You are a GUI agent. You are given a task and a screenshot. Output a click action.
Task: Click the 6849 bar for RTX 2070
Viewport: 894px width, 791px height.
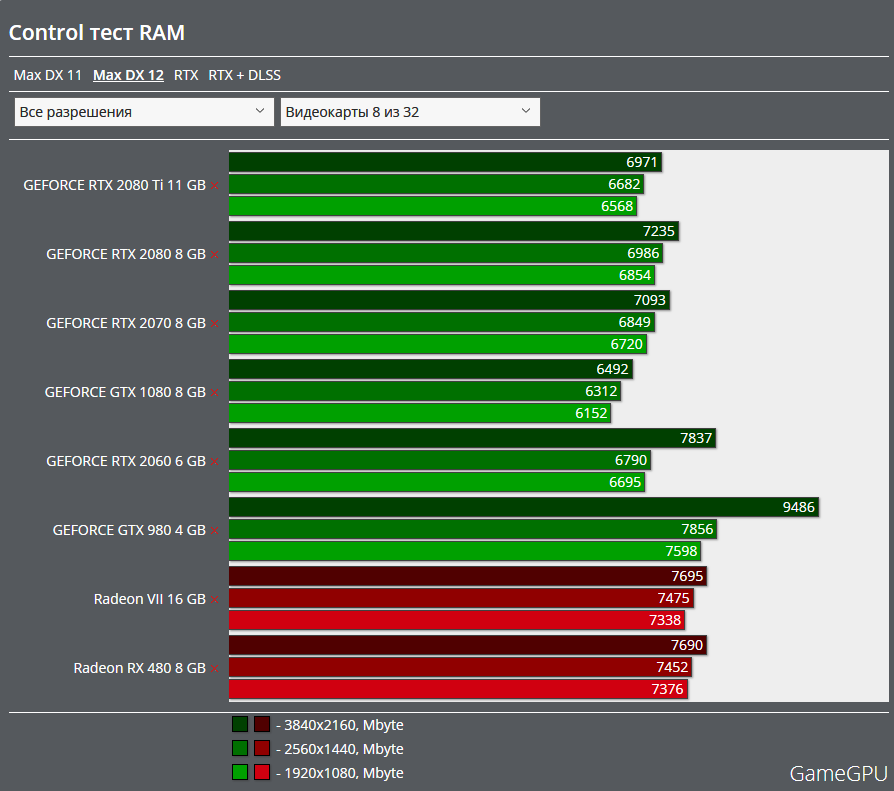coord(442,322)
